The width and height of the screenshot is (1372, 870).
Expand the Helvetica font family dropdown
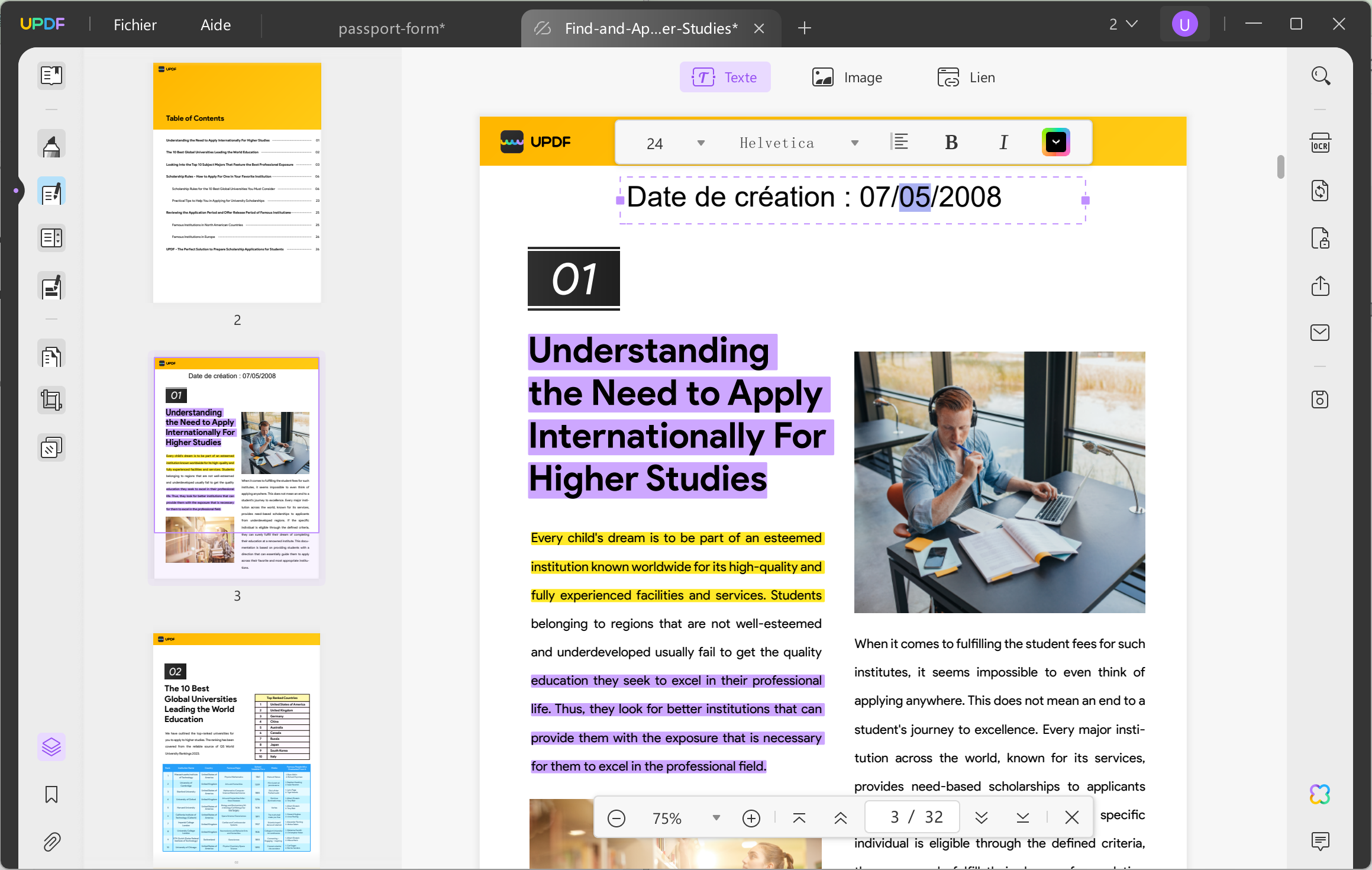(854, 142)
